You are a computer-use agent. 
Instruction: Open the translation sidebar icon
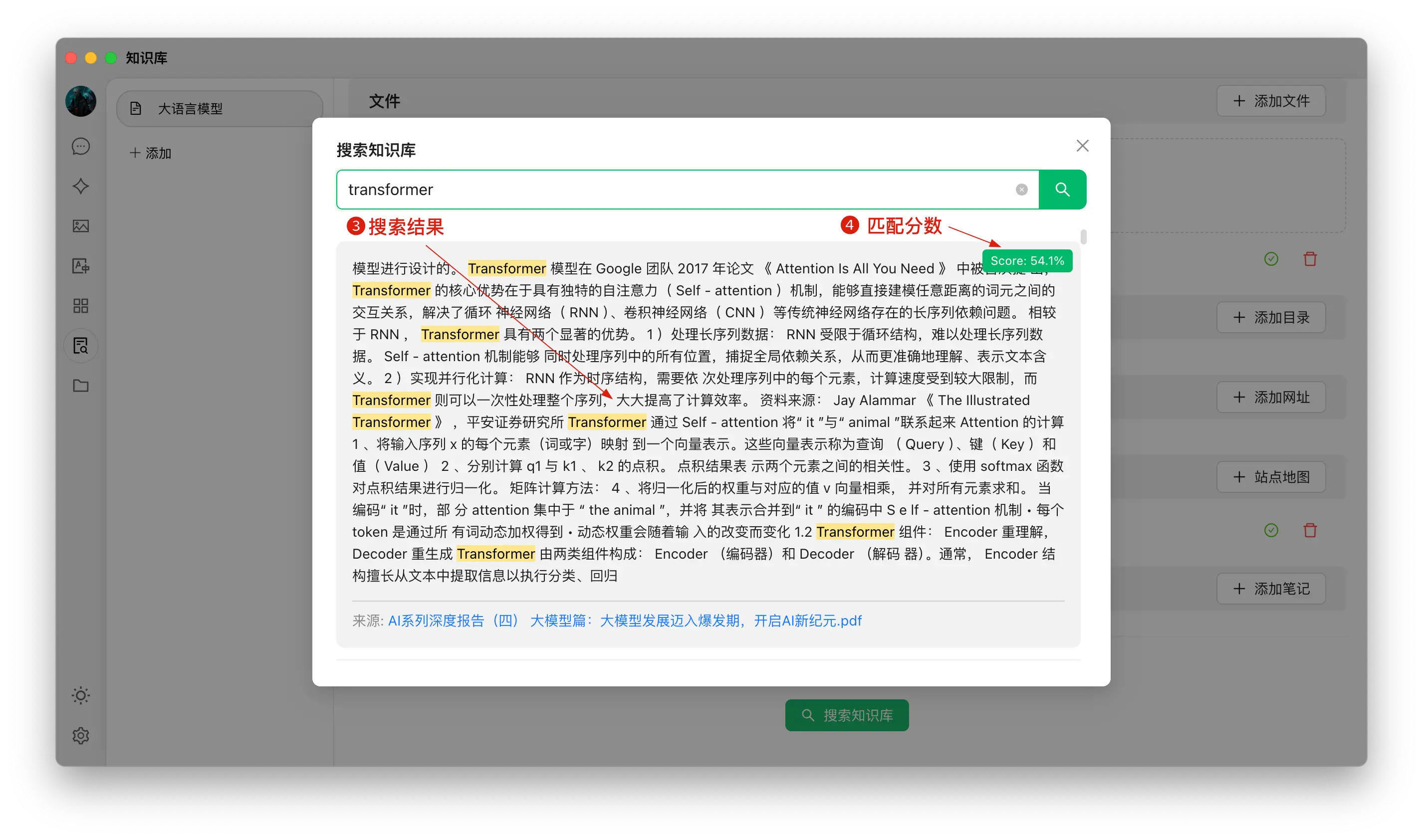pos(81,266)
